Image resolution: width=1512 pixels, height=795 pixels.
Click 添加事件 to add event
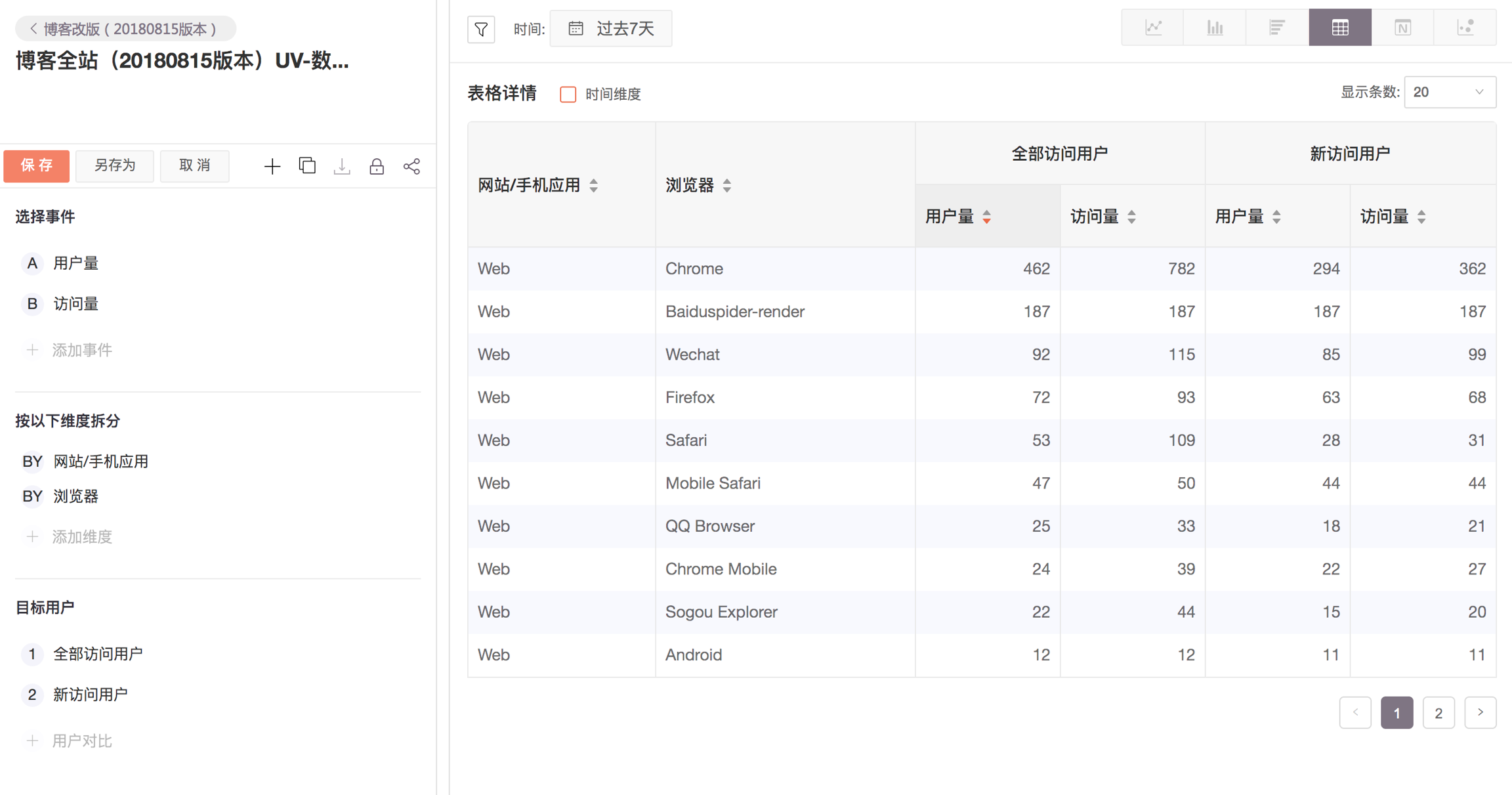(82, 350)
